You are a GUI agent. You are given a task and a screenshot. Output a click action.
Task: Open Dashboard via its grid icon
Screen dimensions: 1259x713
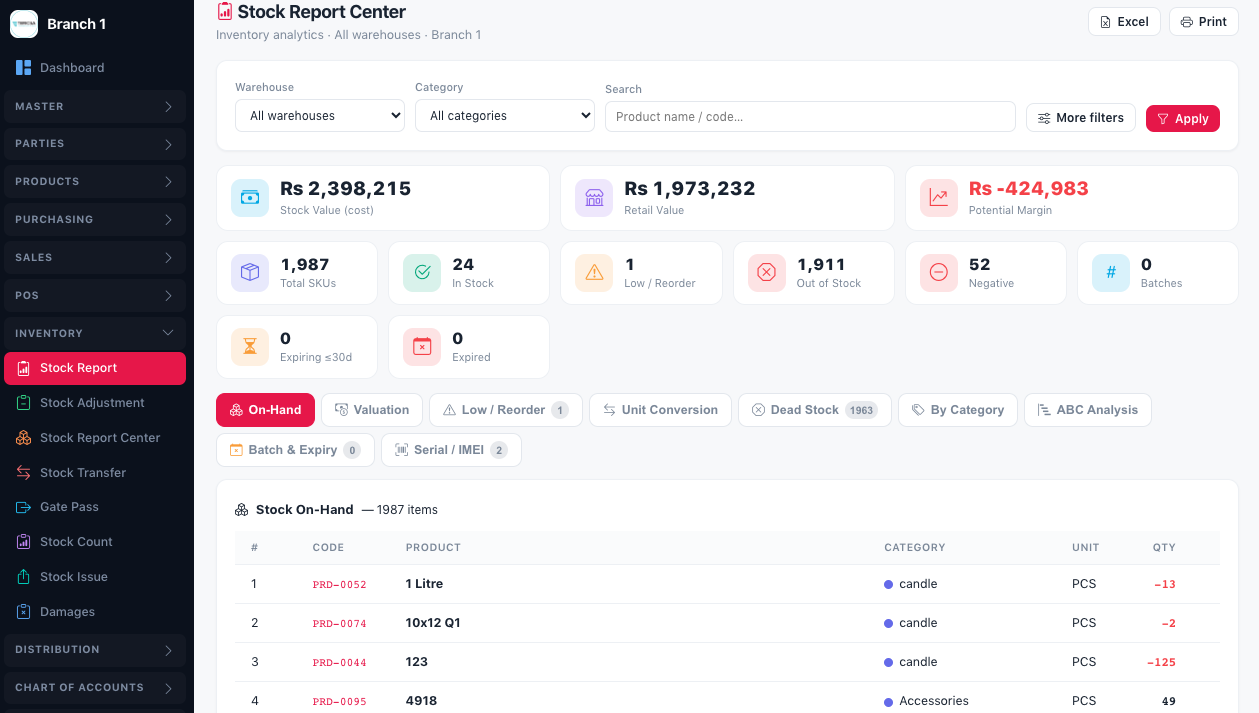pos(24,68)
